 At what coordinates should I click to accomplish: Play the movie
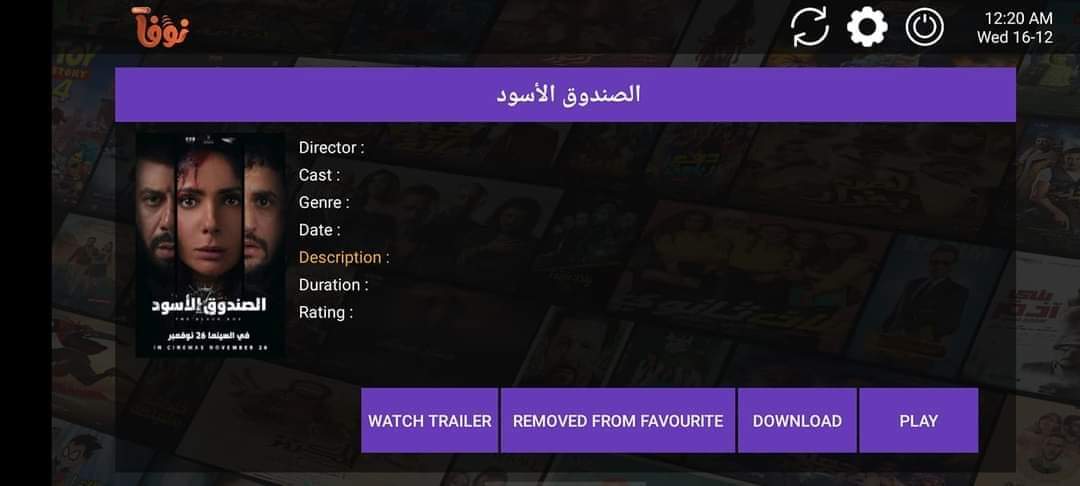point(919,421)
